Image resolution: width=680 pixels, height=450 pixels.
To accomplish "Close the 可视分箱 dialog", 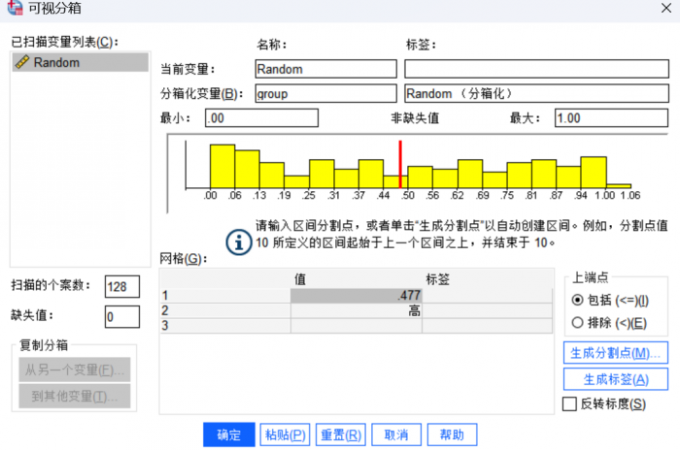I will tap(666, 8).
